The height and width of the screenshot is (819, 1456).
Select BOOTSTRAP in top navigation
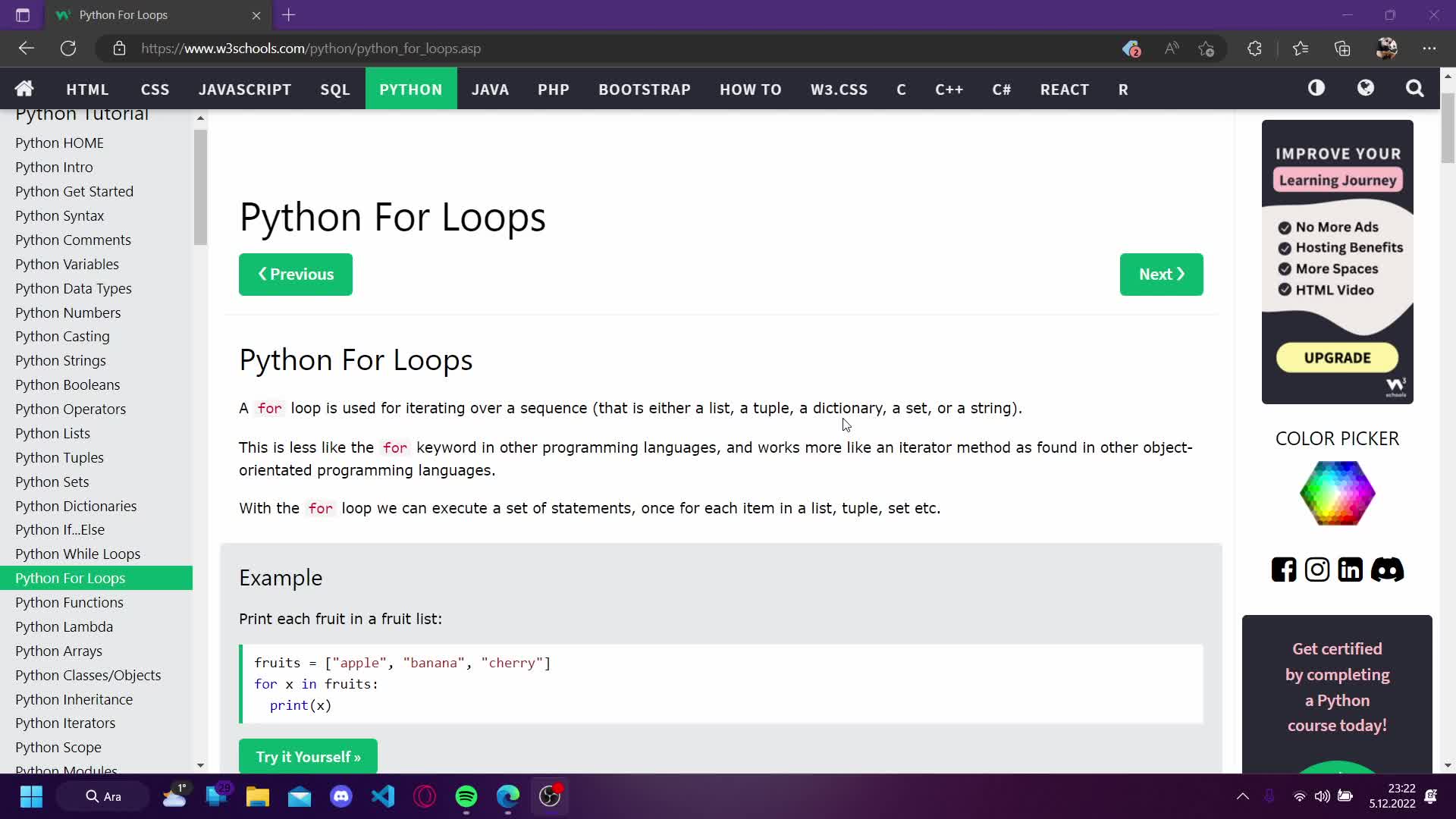click(x=645, y=89)
